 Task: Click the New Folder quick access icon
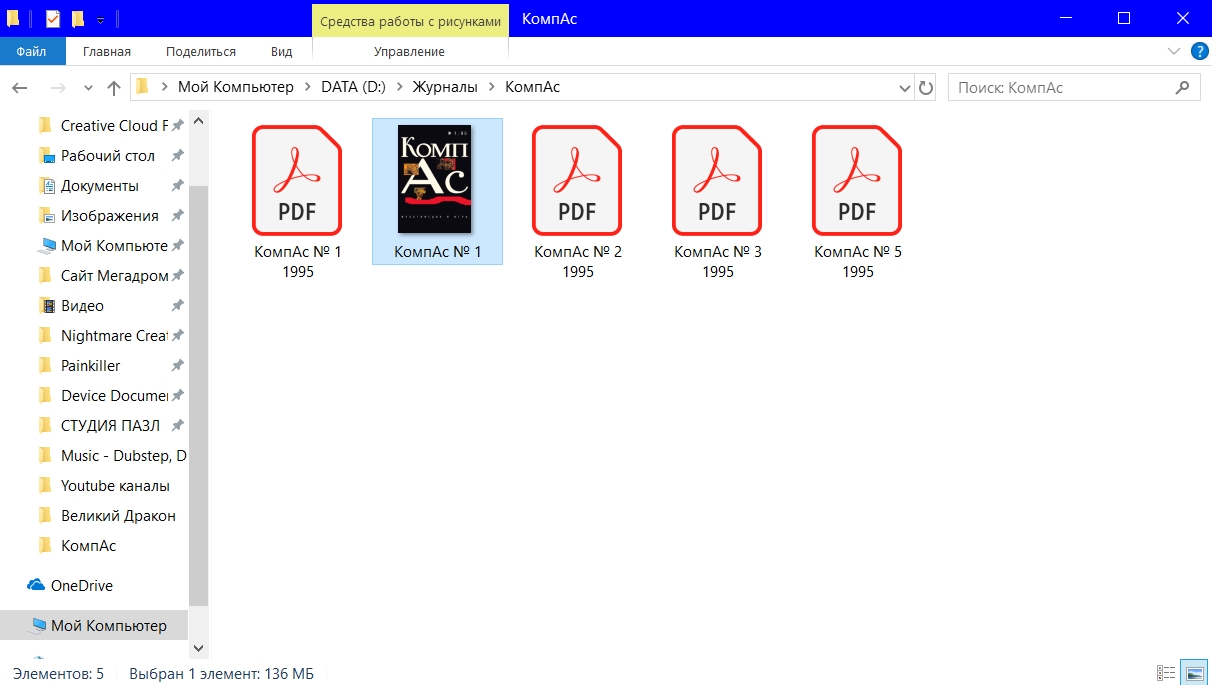coord(78,18)
